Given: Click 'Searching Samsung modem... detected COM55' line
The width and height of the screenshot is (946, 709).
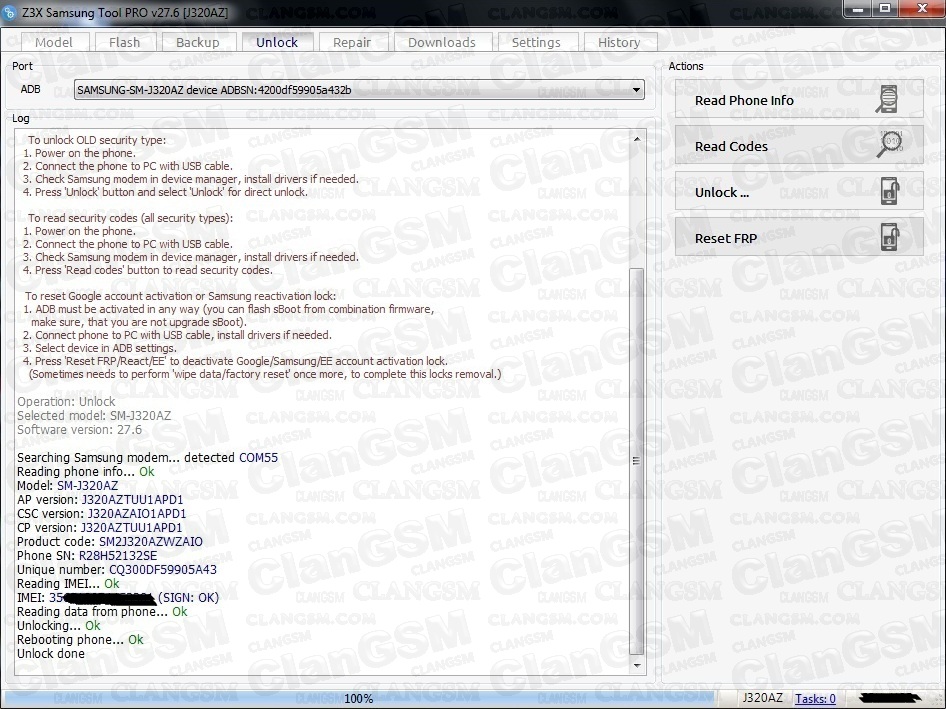Looking at the screenshot, I should (x=147, y=457).
